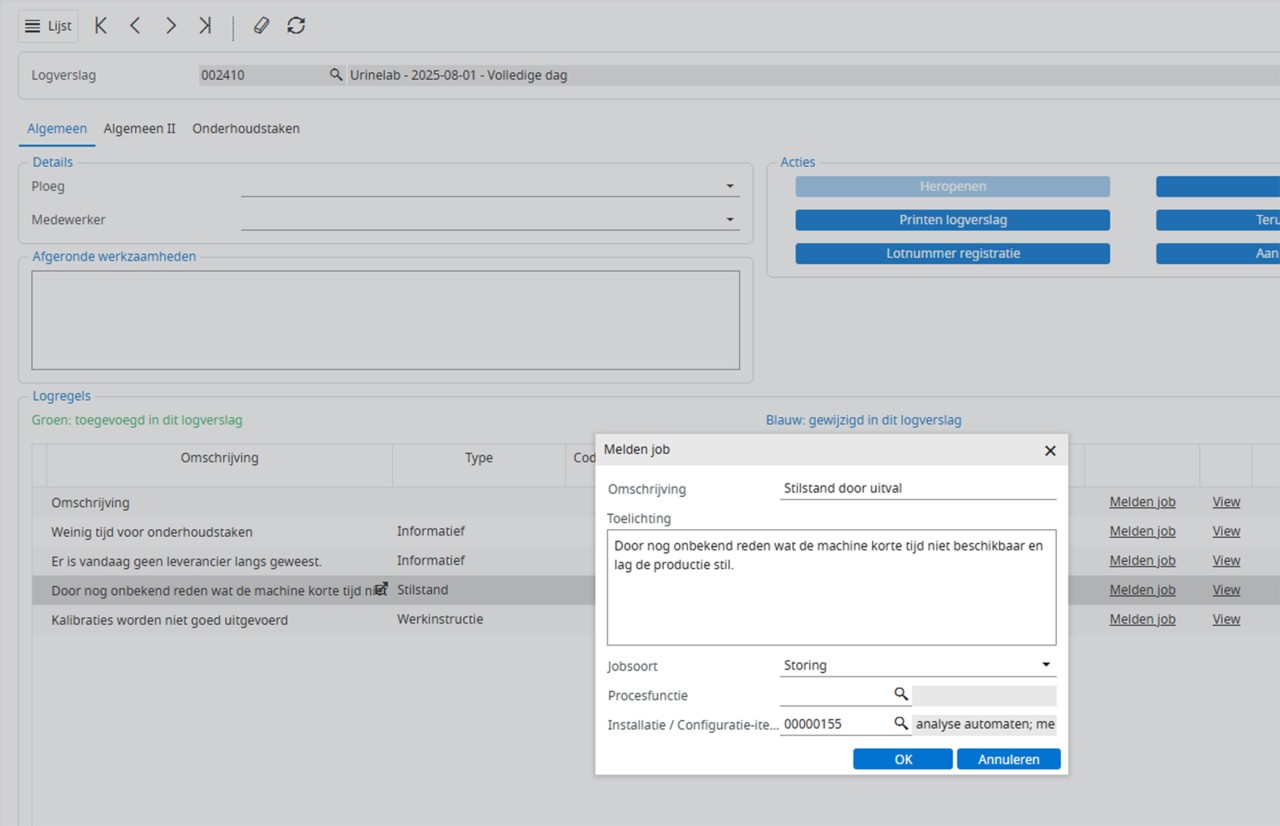Expand the Medewerker dropdown
Screen dimensions: 1280x826
731,220
